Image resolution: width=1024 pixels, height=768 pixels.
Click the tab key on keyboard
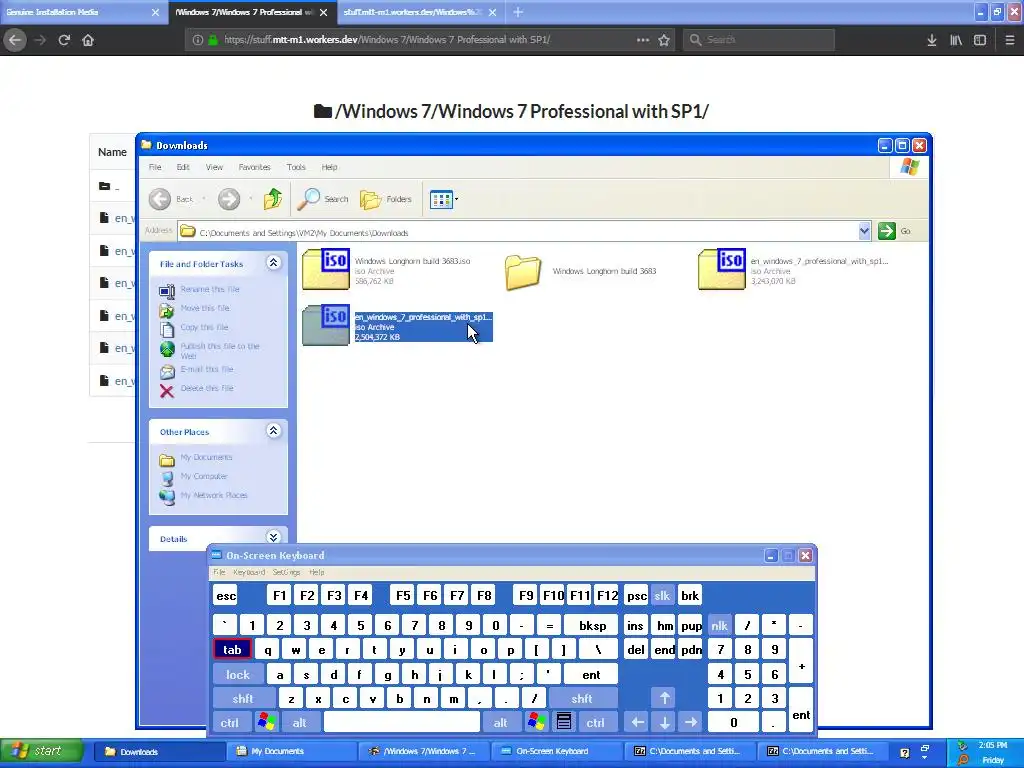(x=232, y=650)
